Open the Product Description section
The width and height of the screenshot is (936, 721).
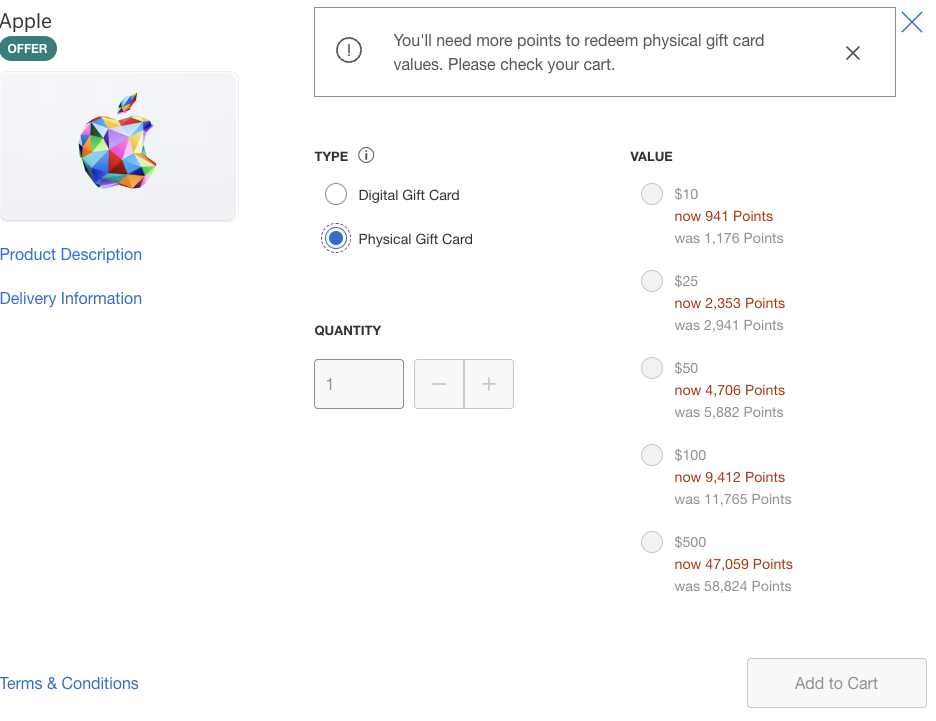71,254
